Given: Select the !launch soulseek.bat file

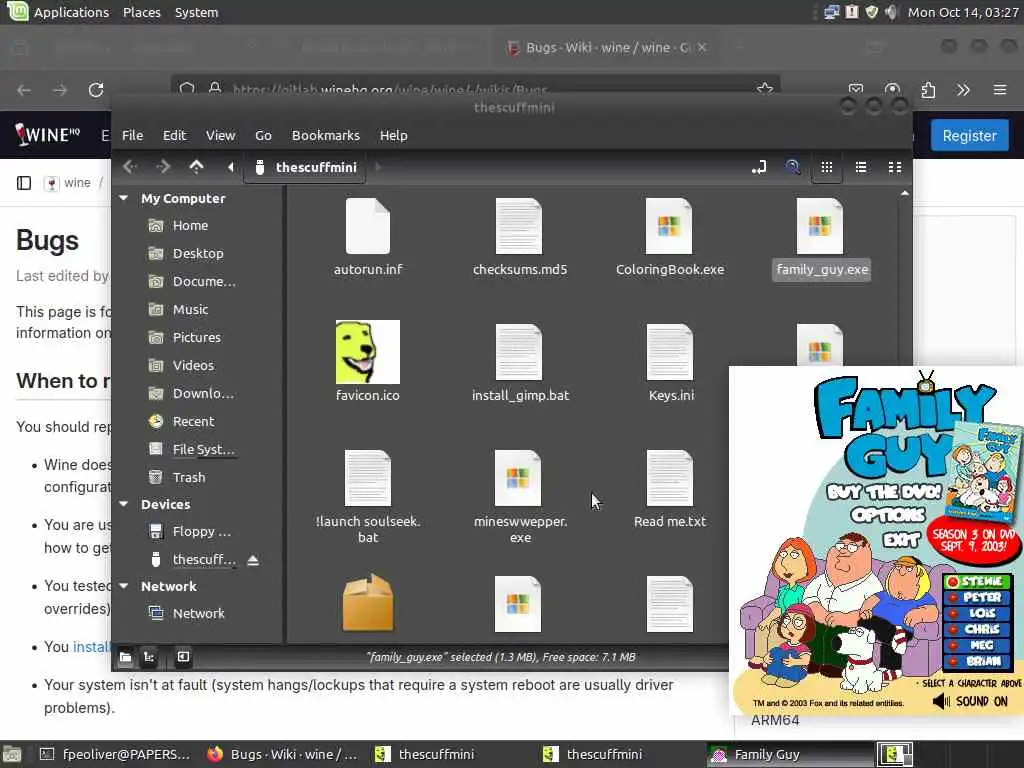Looking at the screenshot, I should 368,478.
